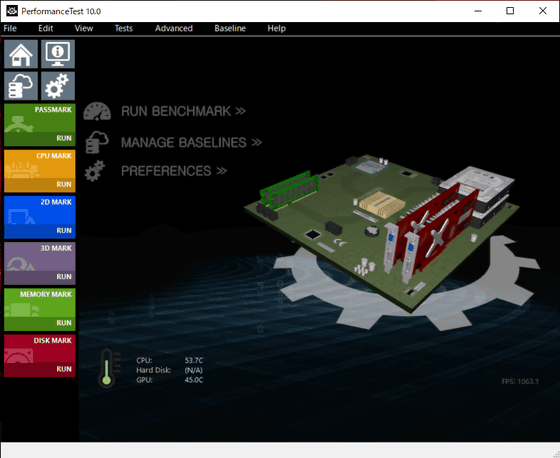Run the Disk Mark test

click(x=40, y=355)
